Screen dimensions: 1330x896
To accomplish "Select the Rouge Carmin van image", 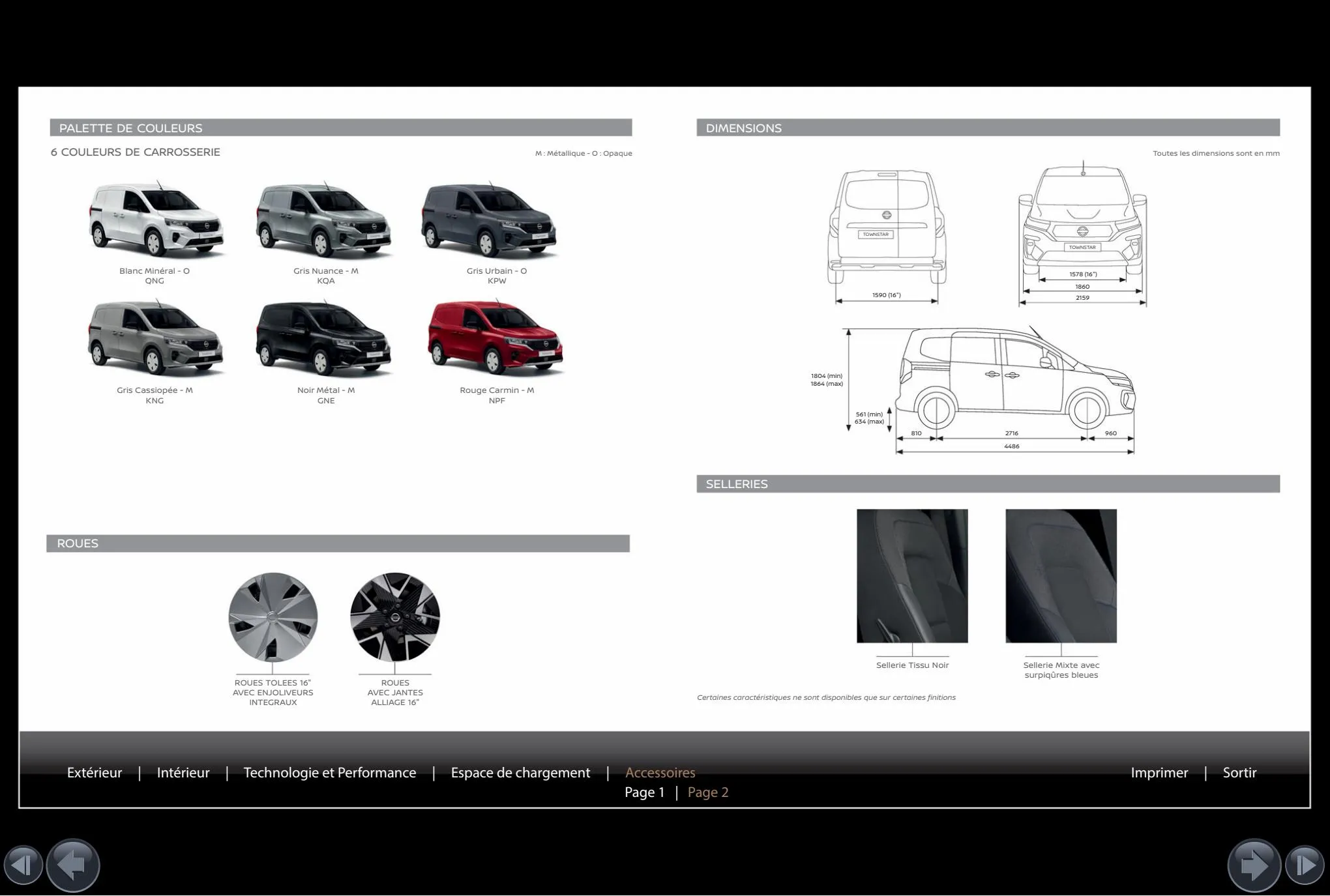I will point(495,338).
